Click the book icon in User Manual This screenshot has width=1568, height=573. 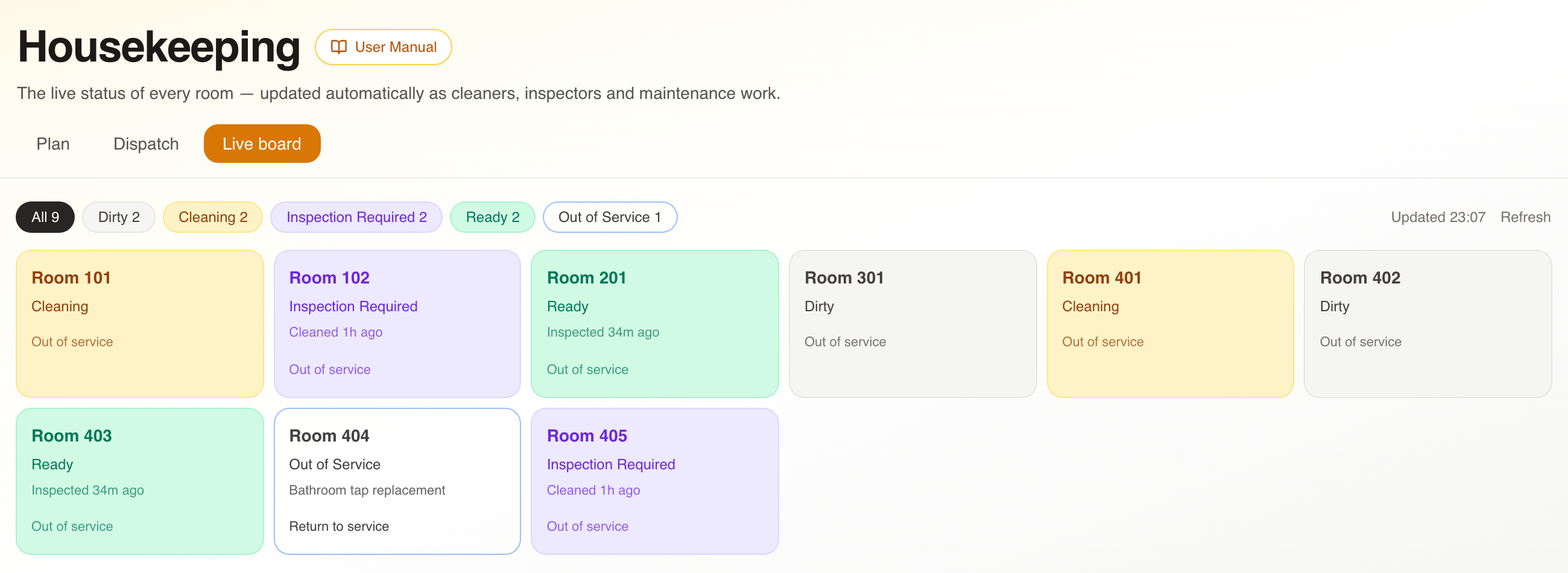[338, 47]
